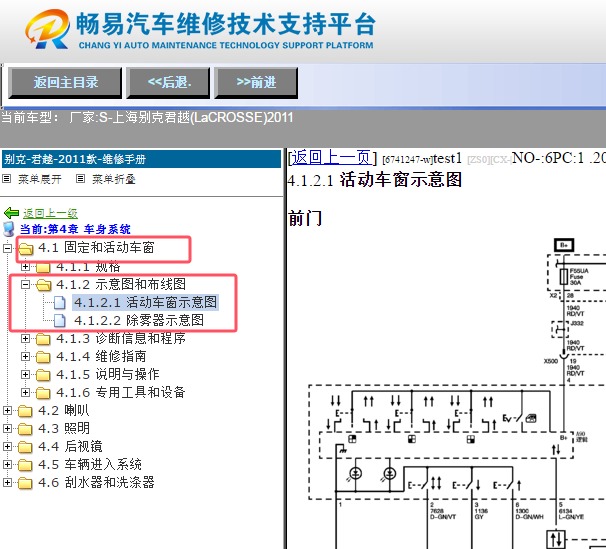The width and height of the screenshot is (606, 549).
Task: Expand the 4.2 喇叭 node
Action: tap(7, 411)
